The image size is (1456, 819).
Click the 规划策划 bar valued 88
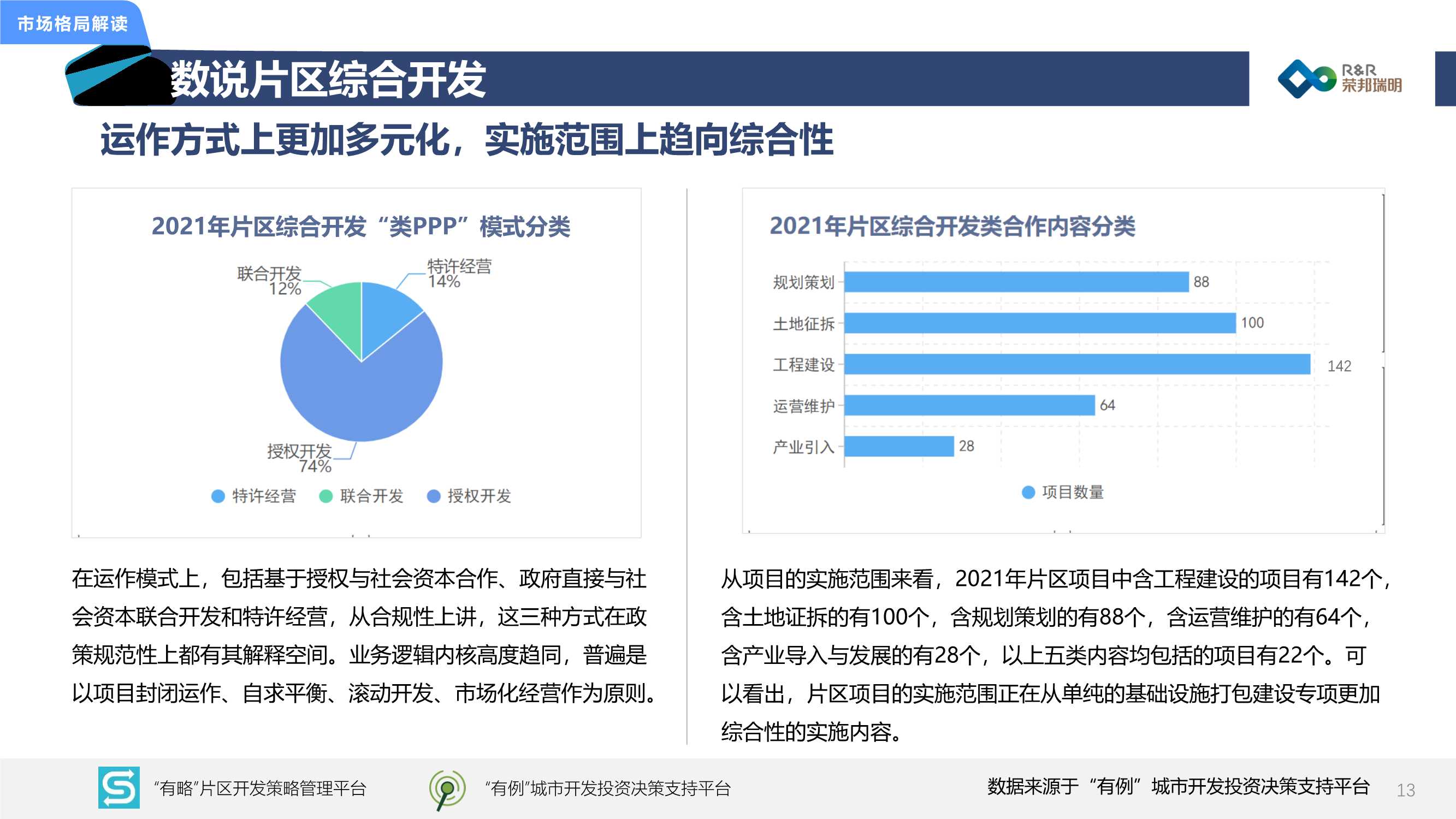click(1016, 282)
